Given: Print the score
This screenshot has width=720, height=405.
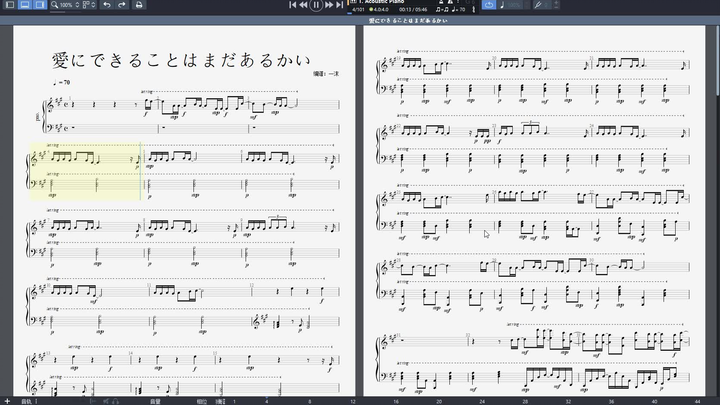Looking at the screenshot, I should 139,5.
